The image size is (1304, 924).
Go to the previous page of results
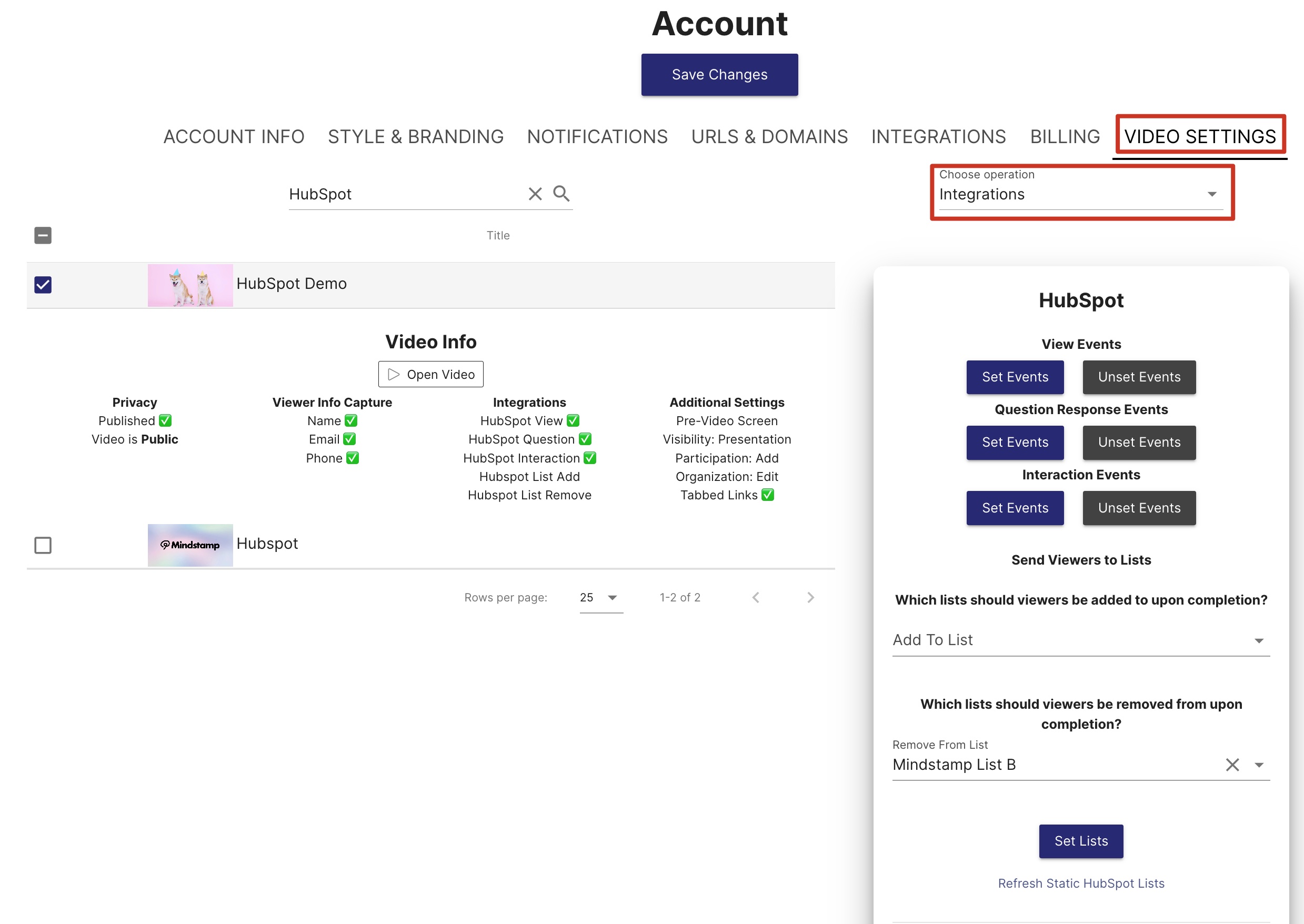point(756,597)
